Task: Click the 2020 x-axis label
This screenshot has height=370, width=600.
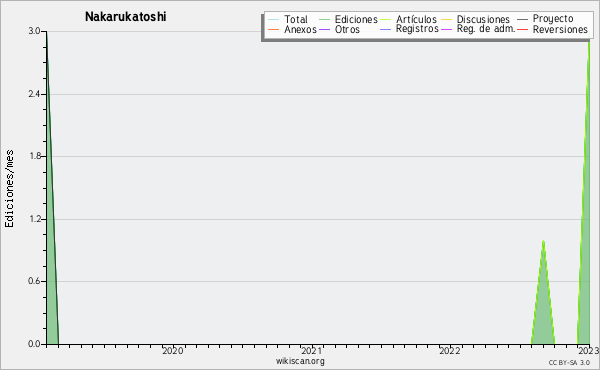Action: coord(173,350)
